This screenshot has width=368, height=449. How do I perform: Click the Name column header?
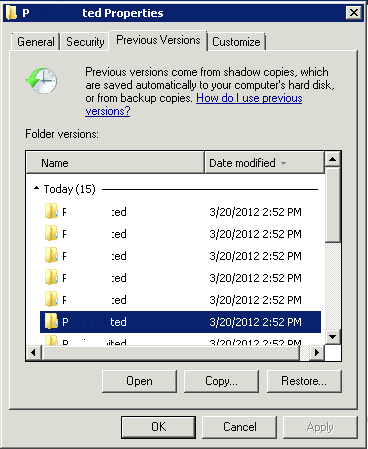coord(115,163)
